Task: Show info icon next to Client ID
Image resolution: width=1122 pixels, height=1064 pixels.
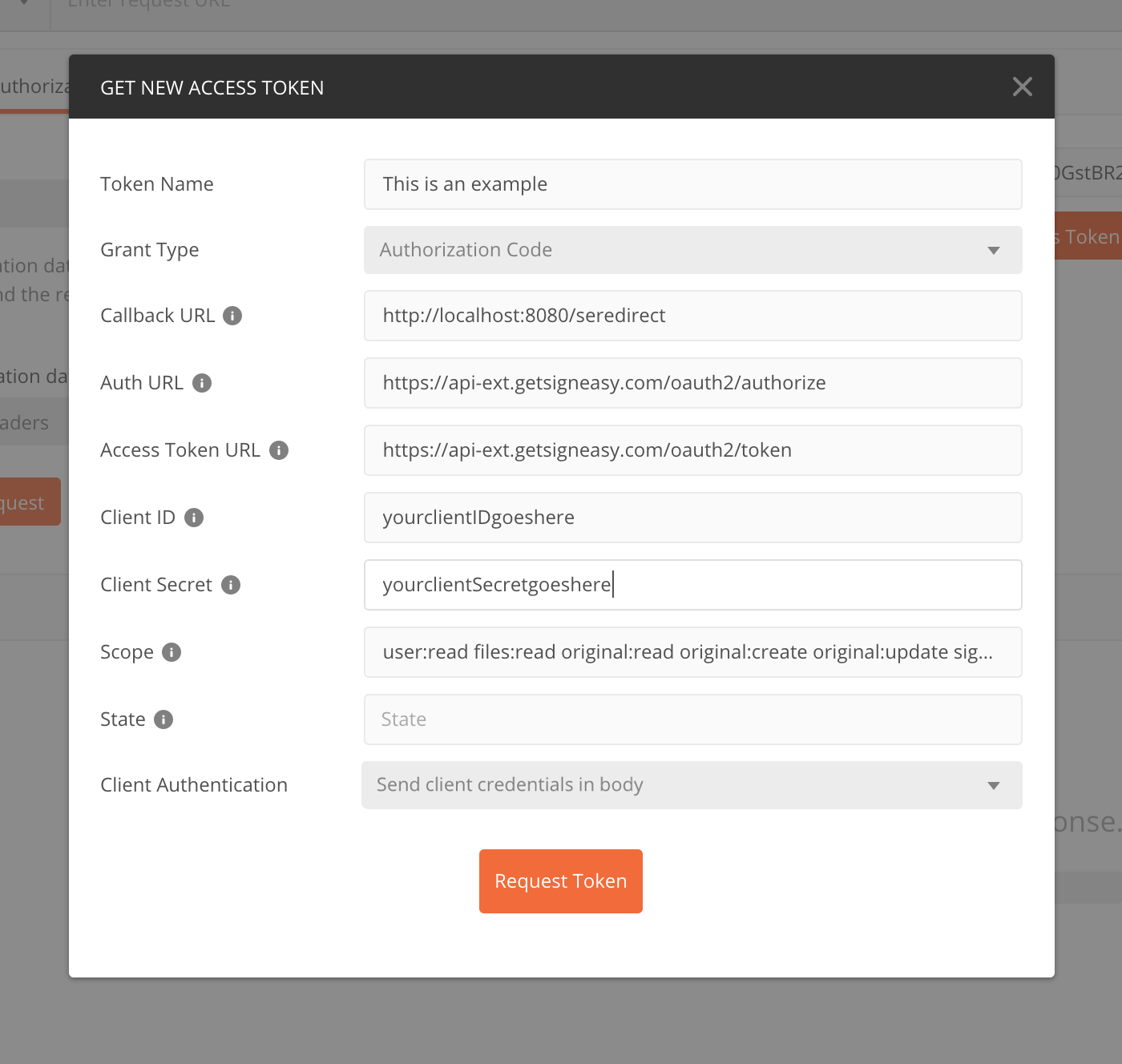Action: 194,518
